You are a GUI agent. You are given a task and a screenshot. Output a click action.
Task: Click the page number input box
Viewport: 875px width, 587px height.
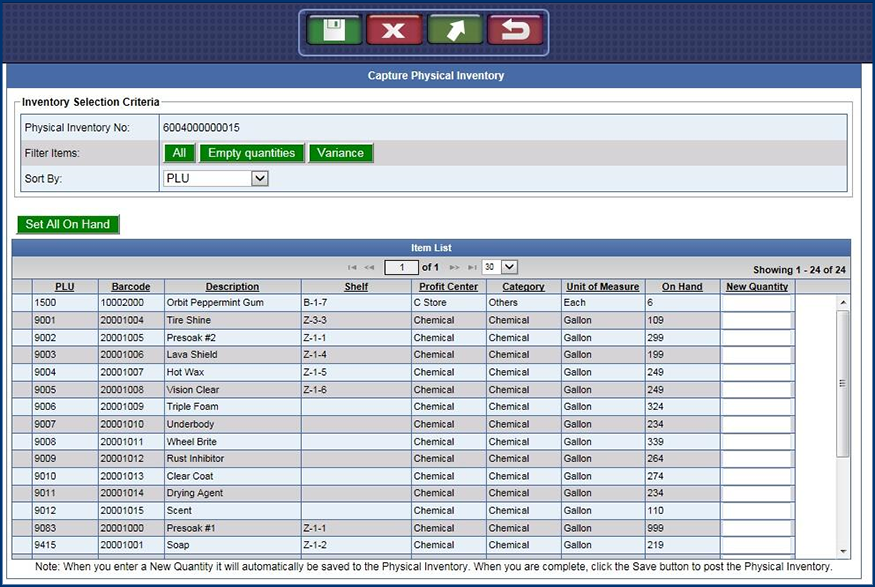point(402,267)
